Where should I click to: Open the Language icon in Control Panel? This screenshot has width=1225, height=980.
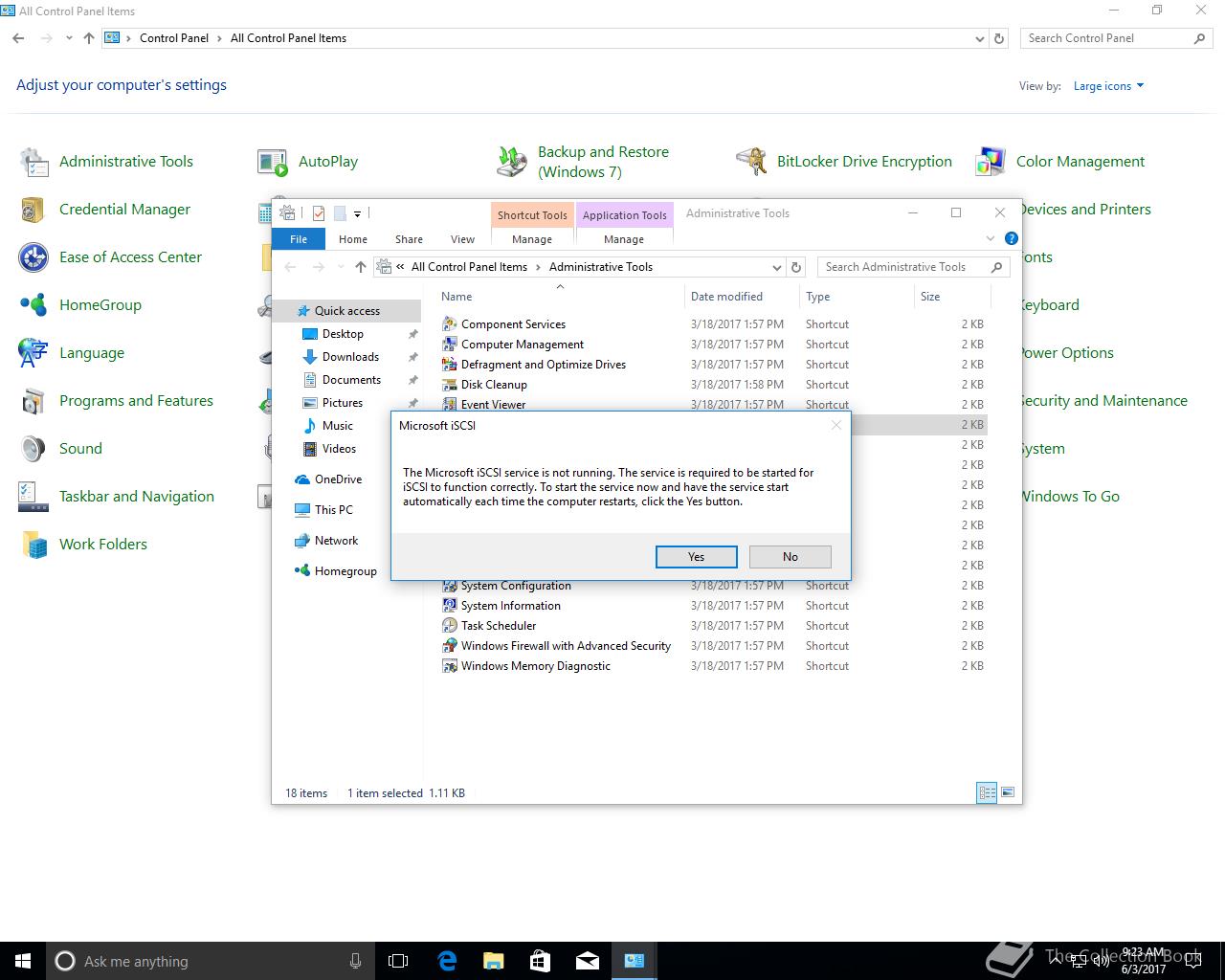point(34,353)
